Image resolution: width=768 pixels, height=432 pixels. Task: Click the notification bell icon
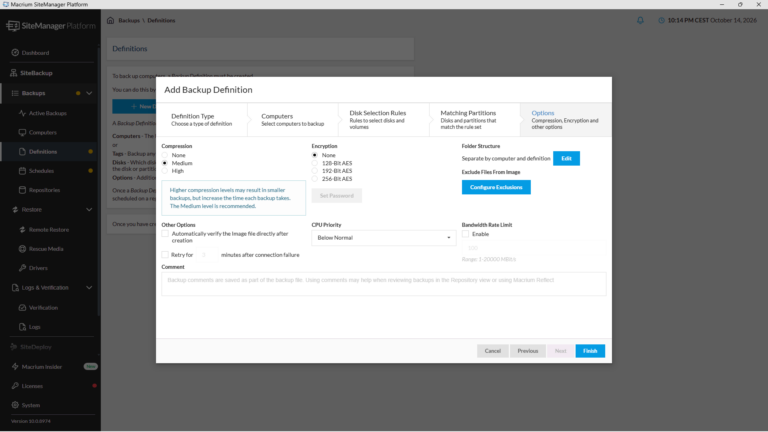click(x=640, y=21)
